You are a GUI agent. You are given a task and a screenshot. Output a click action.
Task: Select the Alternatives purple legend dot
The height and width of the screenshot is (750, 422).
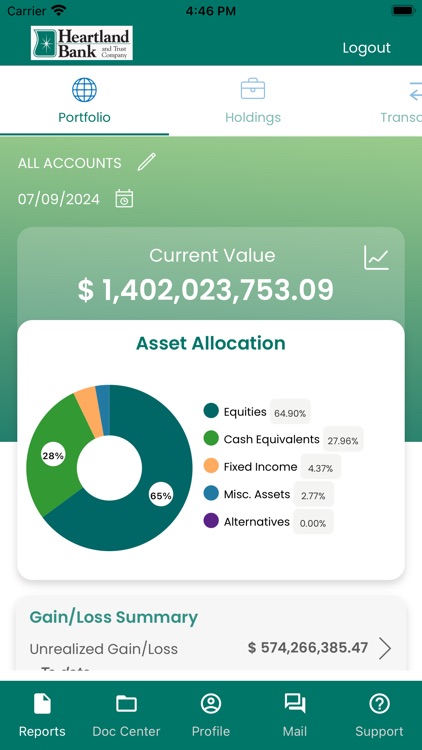(x=211, y=521)
